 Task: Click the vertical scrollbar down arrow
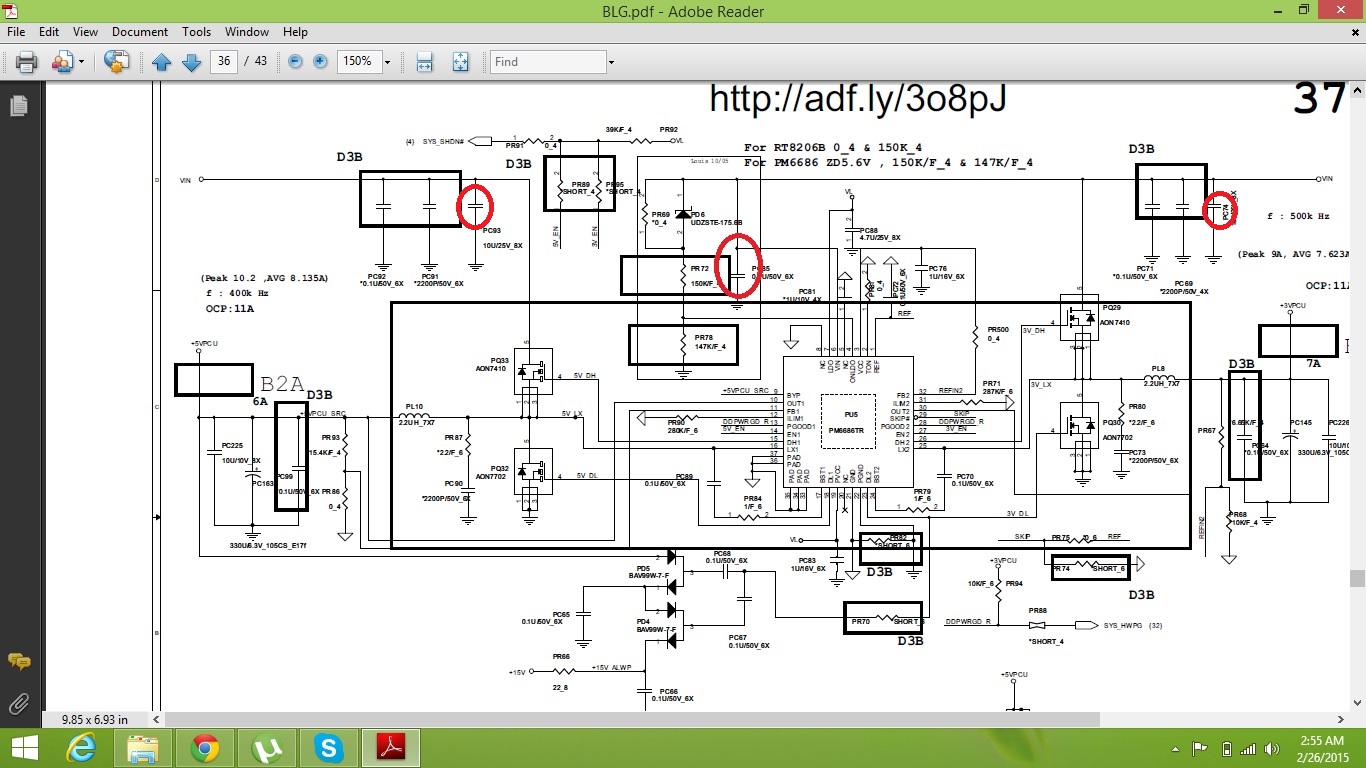click(1357, 704)
